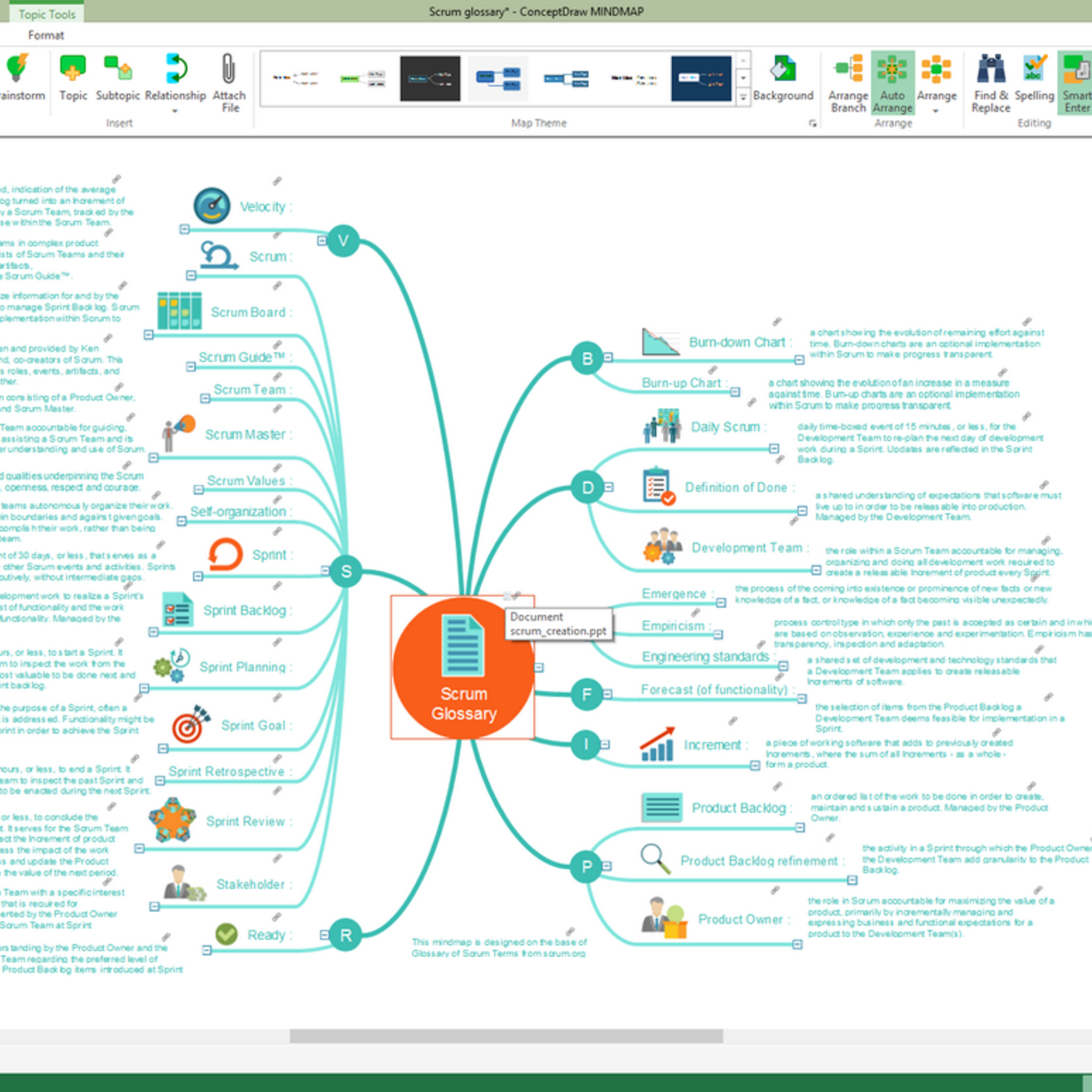Select the Definition of Done checklist icon

tap(659, 487)
